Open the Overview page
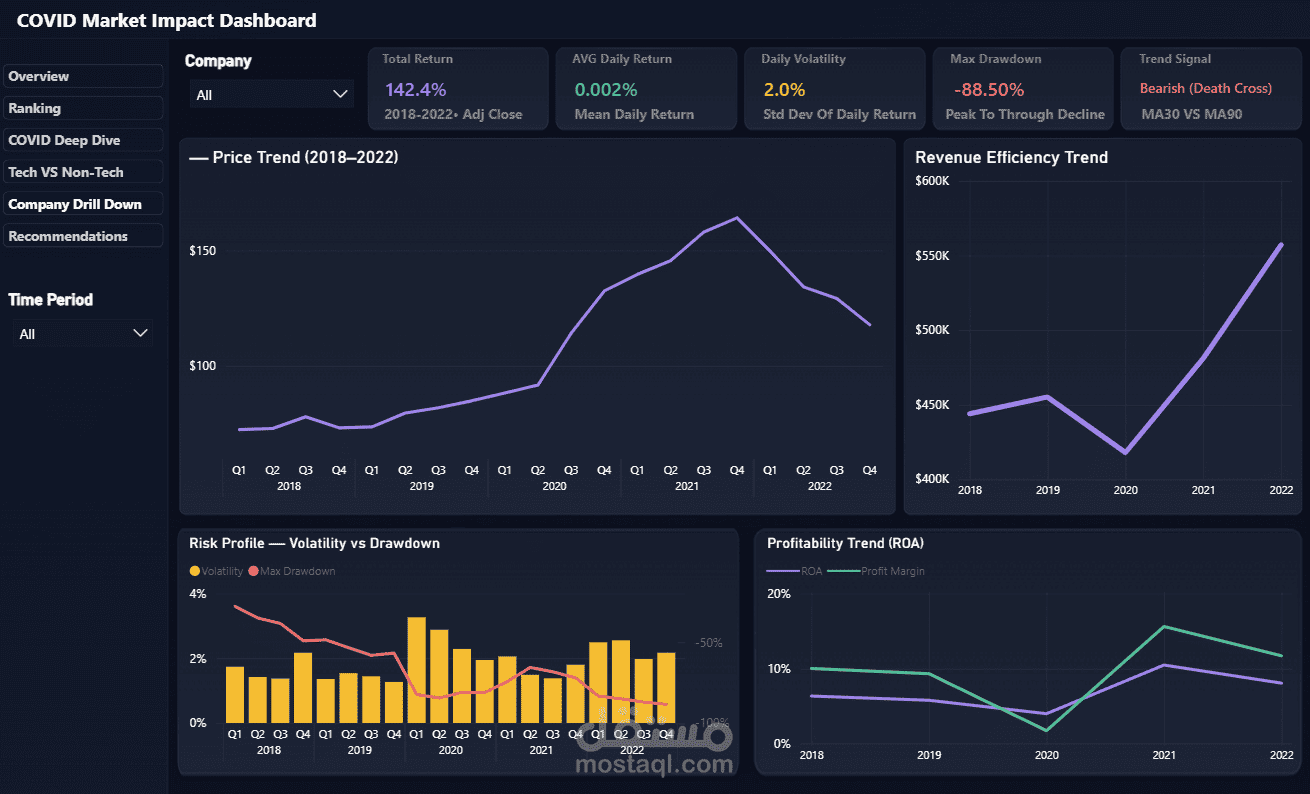Viewport: 1310px width, 794px height. pos(83,76)
